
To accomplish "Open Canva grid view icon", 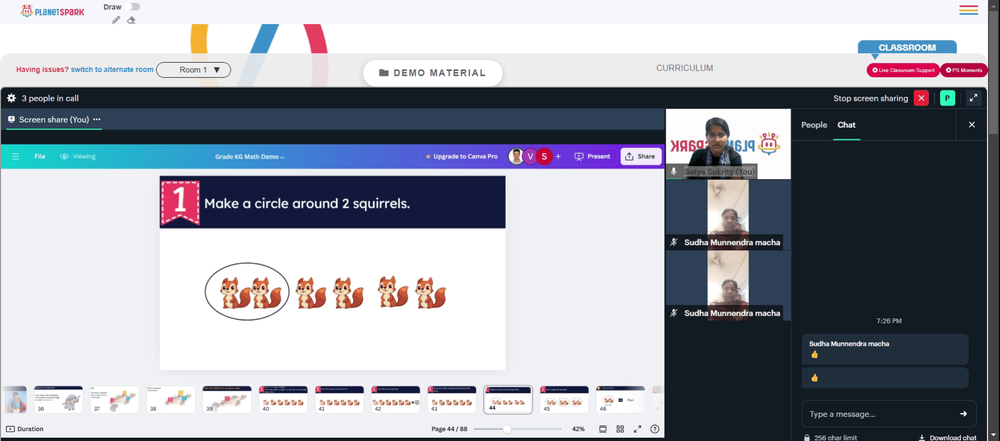I will [x=620, y=429].
